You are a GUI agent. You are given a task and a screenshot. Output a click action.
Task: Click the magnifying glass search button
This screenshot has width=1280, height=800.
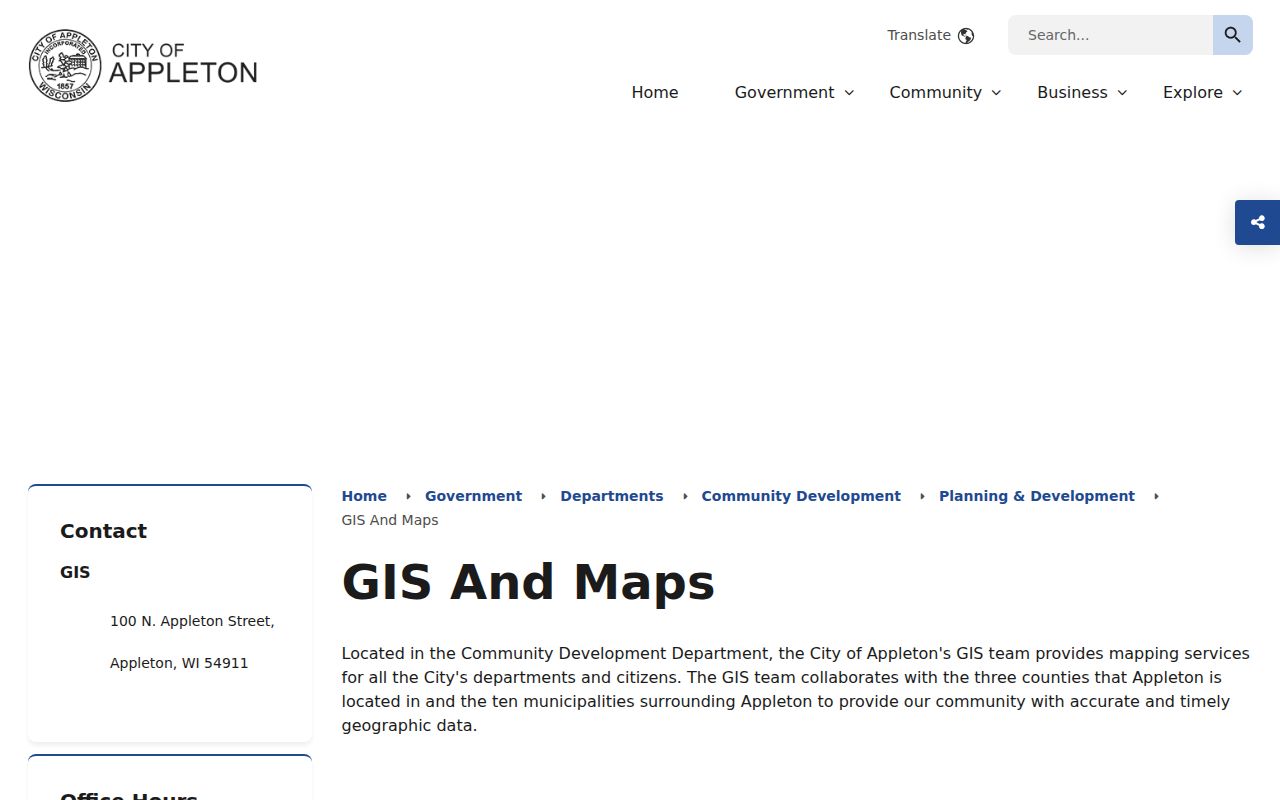[x=1233, y=35]
